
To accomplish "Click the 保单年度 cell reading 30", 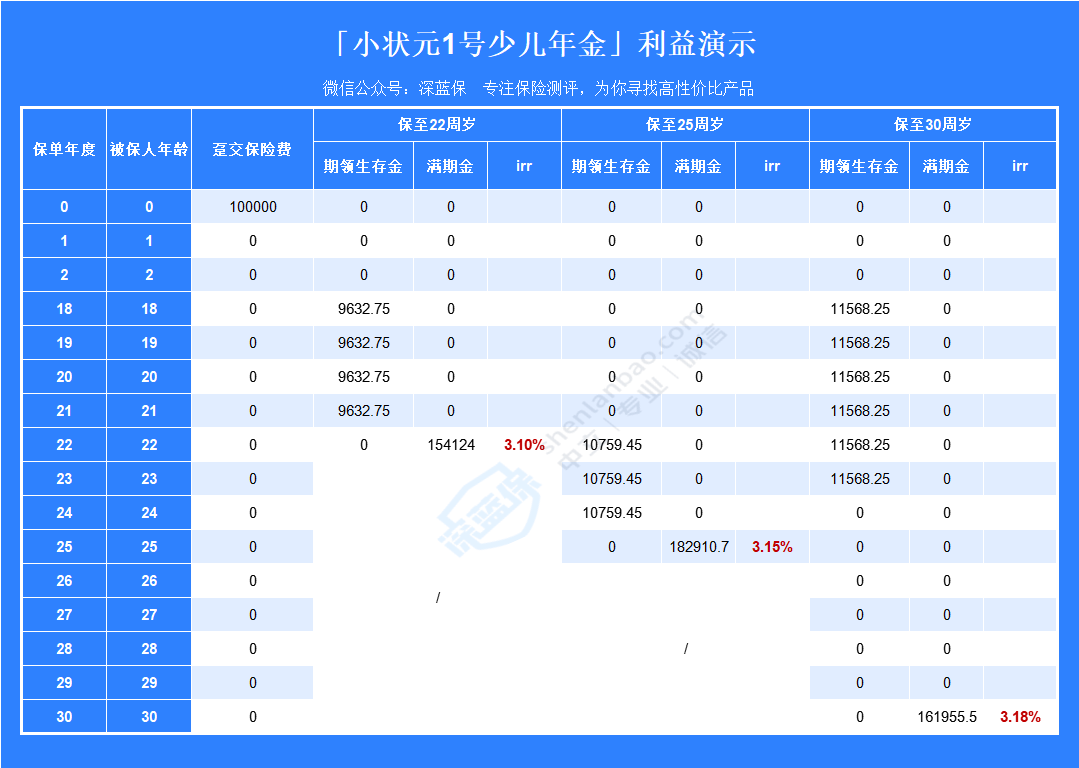I will [x=65, y=717].
